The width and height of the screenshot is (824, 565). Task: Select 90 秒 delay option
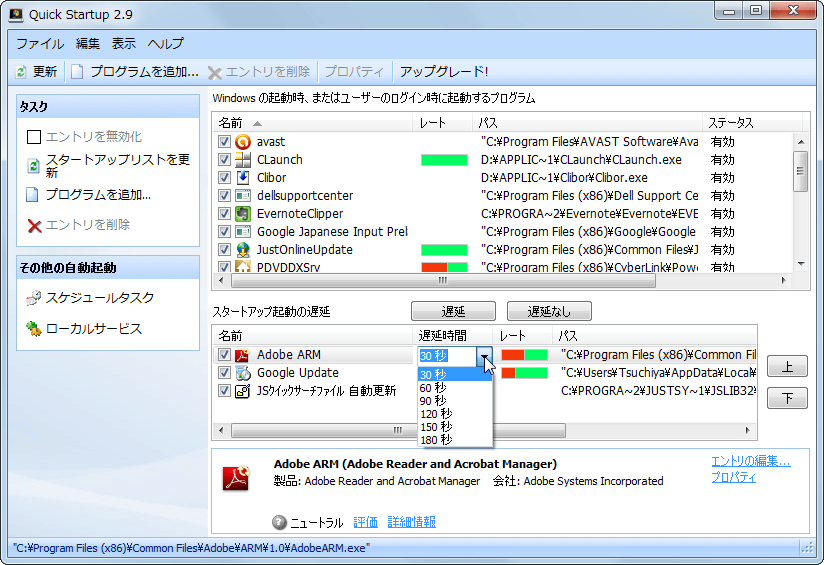pyautogui.click(x=455, y=401)
